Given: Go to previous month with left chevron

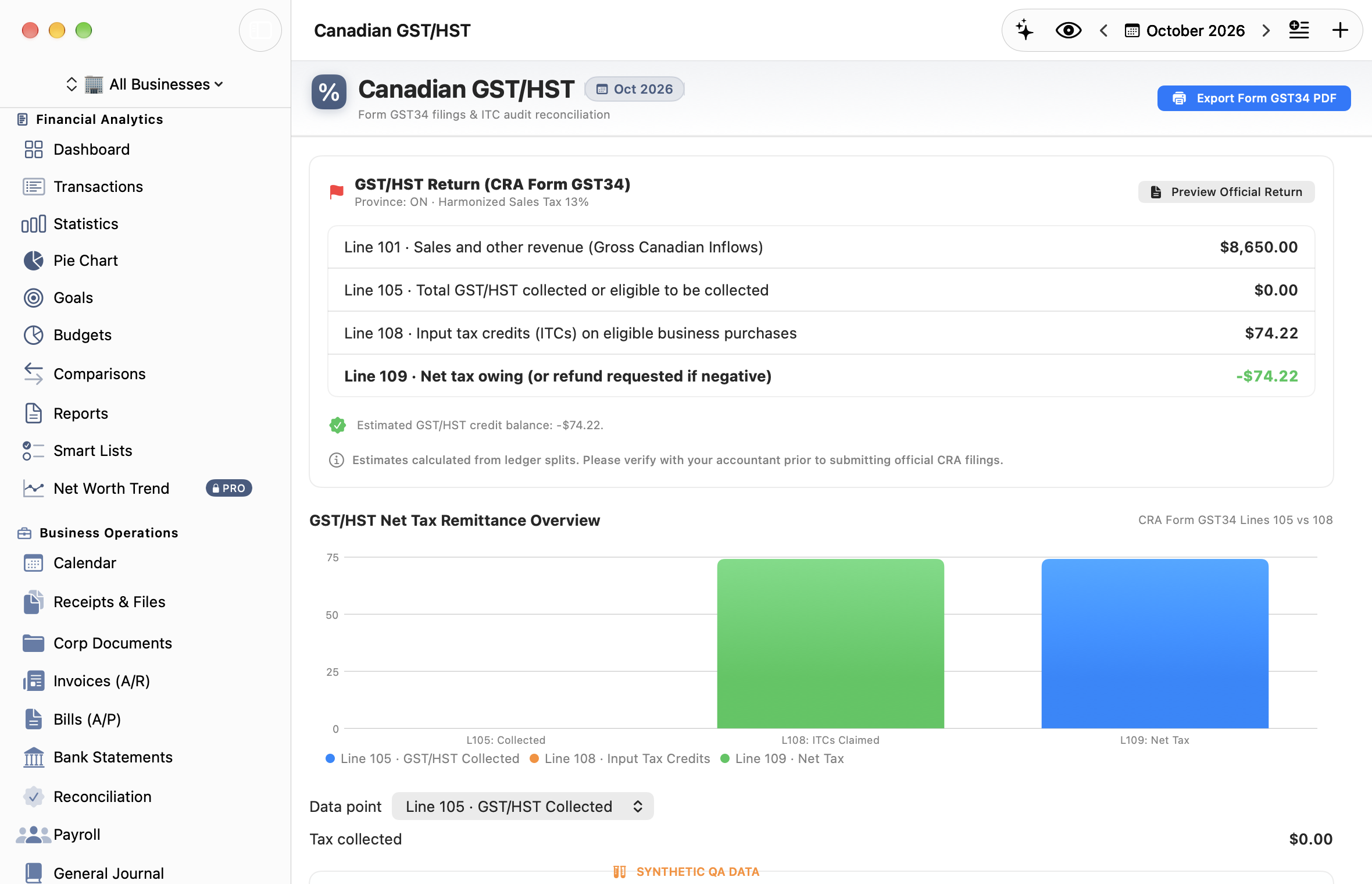Looking at the screenshot, I should coord(1103,30).
